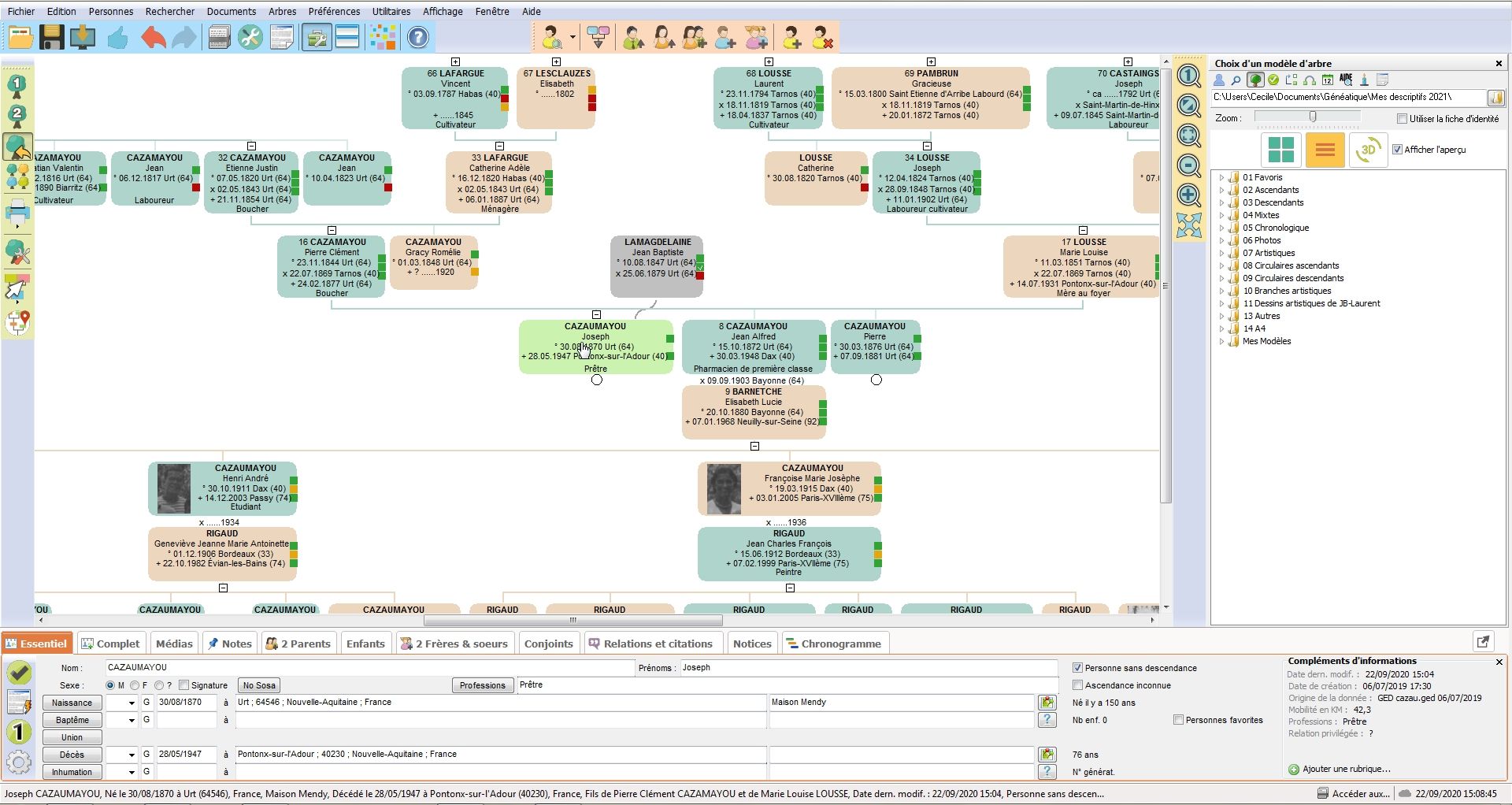Adjust the Zoom slider in tree model panel

(x=1313, y=116)
